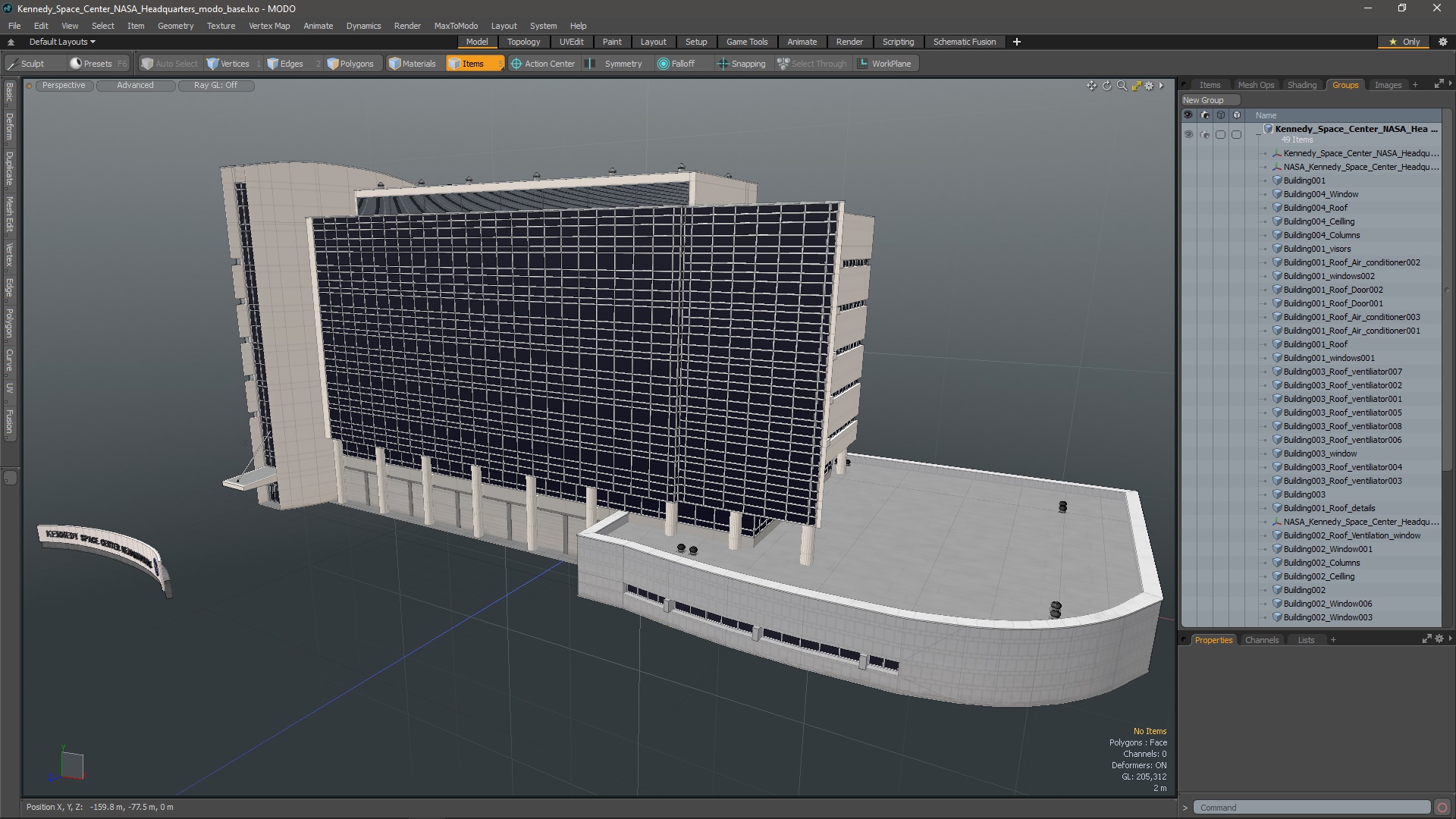Toggle visibility eye of Kennedy_Space_Center group
Image resolution: width=1456 pixels, height=819 pixels.
pyautogui.click(x=1188, y=134)
